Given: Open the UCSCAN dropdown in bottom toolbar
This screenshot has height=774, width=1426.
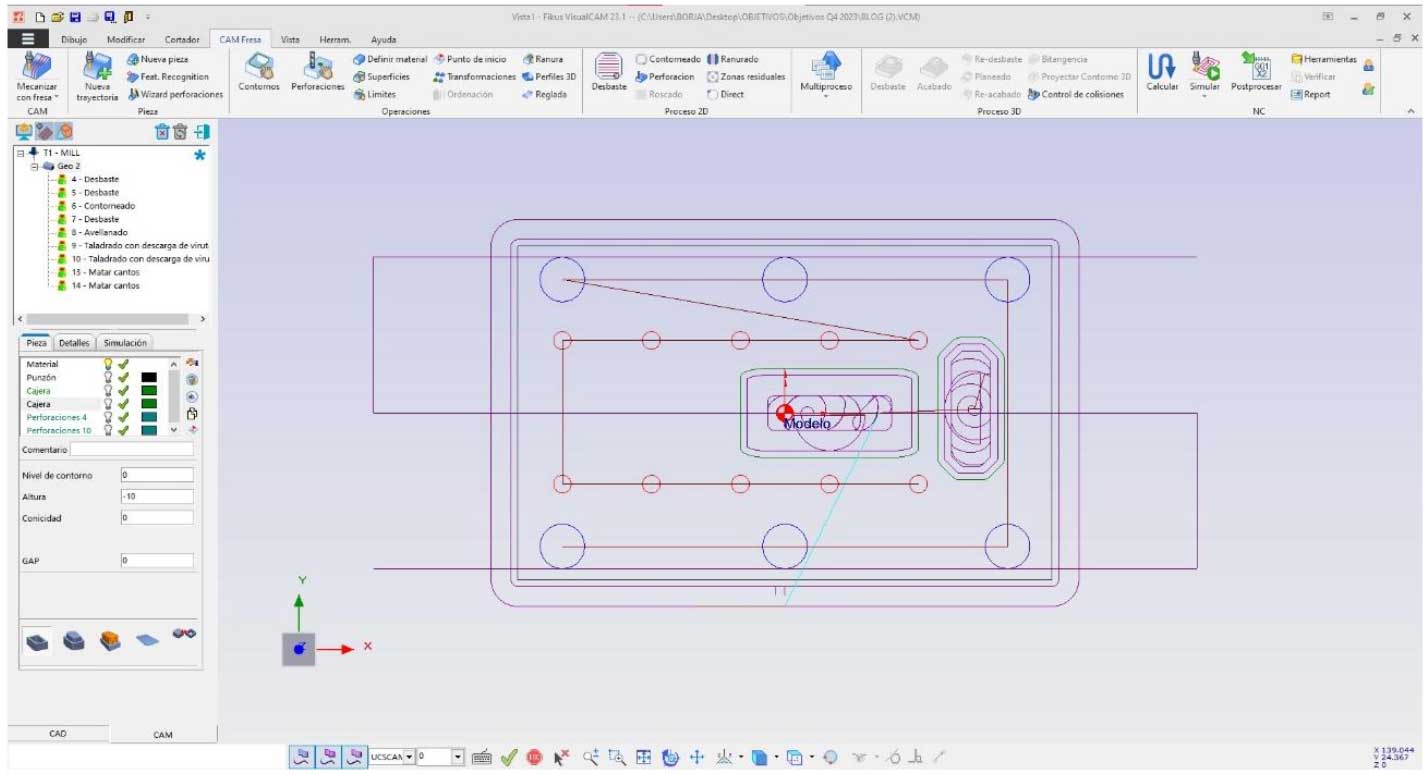Looking at the screenshot, I should 409,757.
